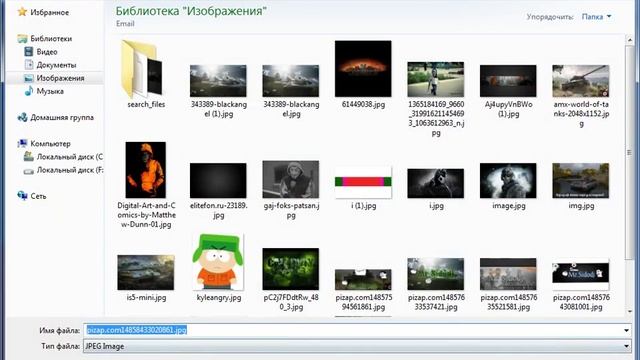Select thumbnail 343389-blackangel (1).jpg
The image size is (640, 360).
click(x=218, y=81)
